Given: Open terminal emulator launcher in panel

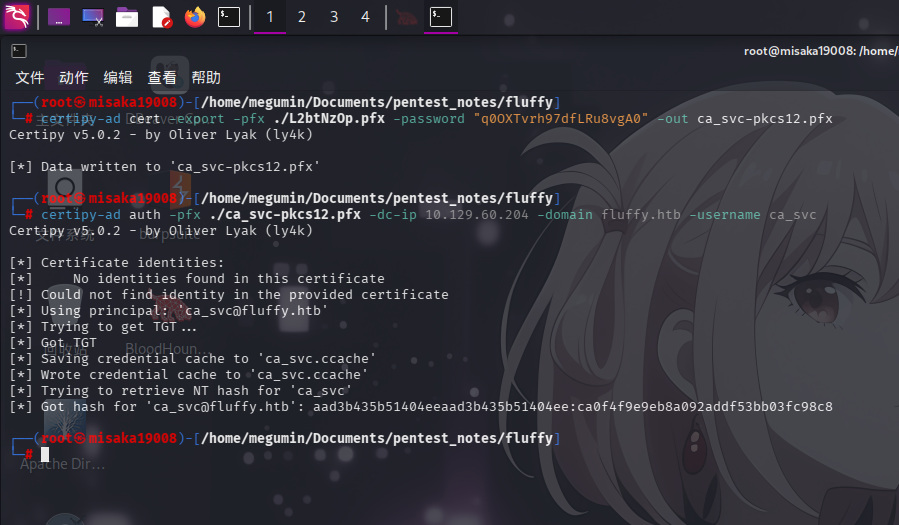Looking at the screenshot, I should [229, 17].
